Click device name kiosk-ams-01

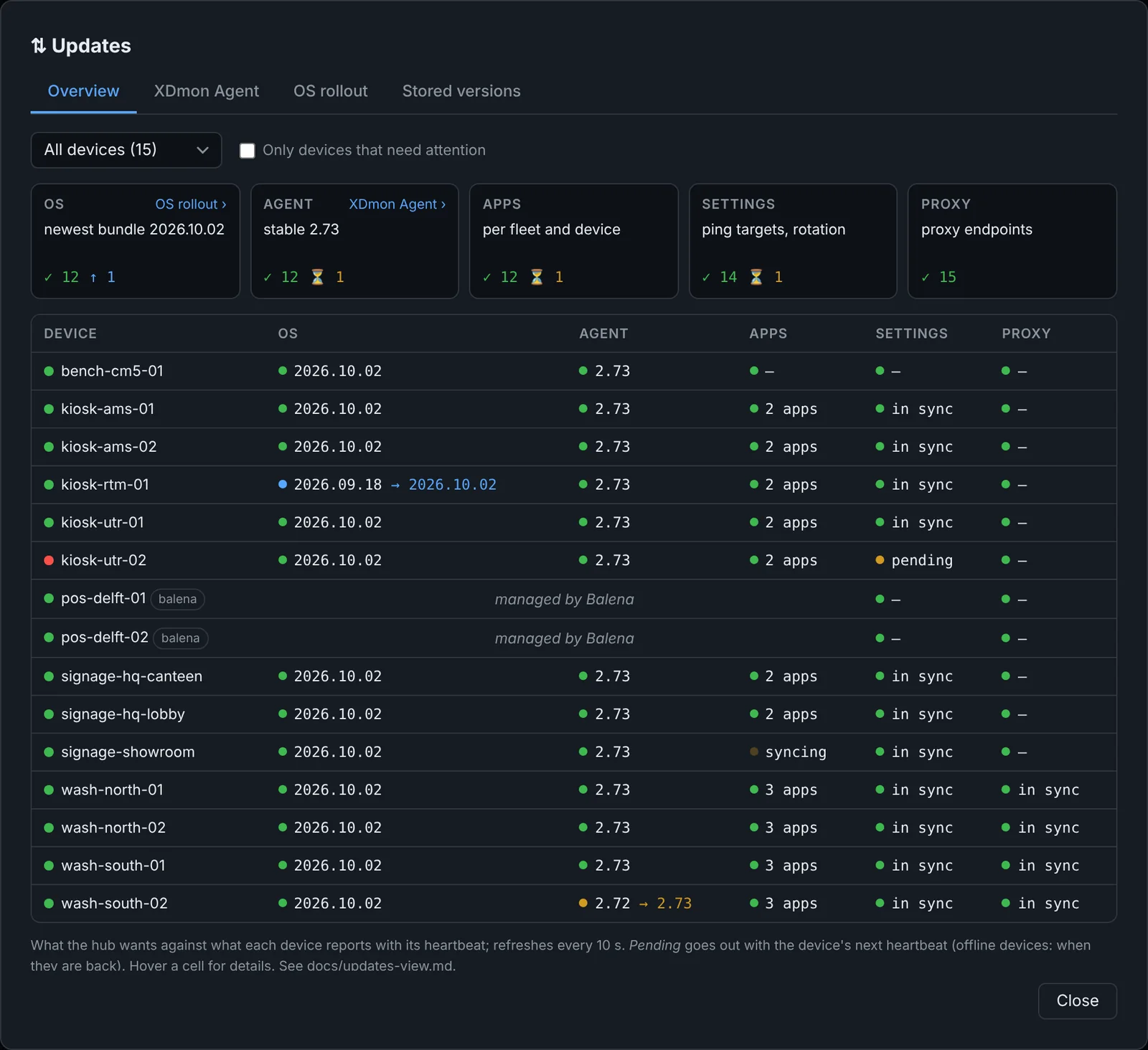point(108,409)
